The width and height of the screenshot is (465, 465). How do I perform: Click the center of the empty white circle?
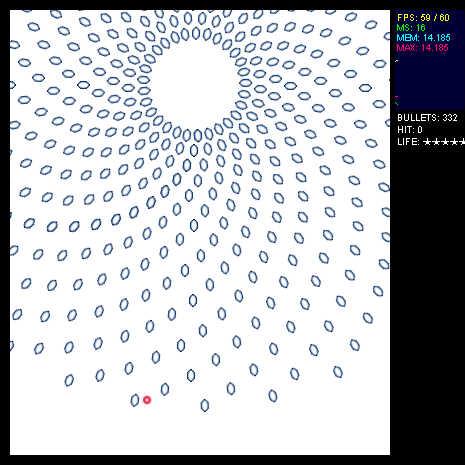194,86
